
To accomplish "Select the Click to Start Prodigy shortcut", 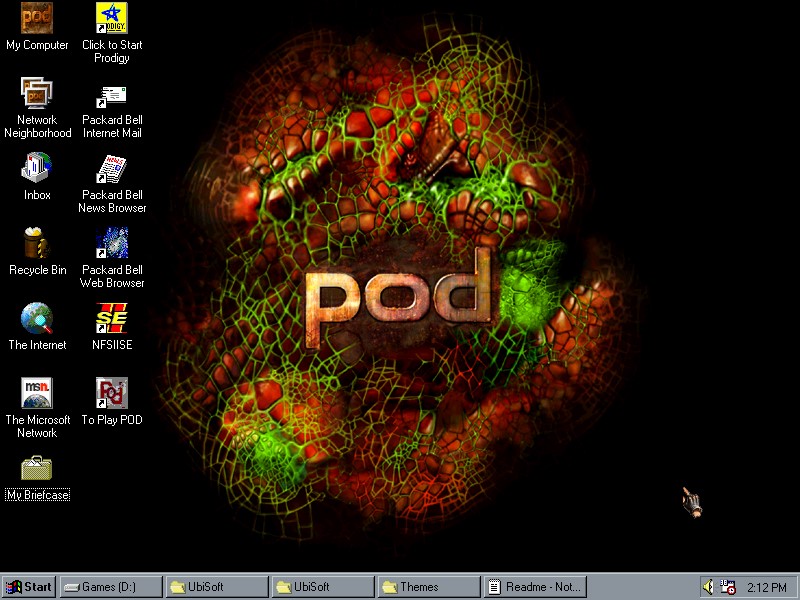I will [111, 19].
